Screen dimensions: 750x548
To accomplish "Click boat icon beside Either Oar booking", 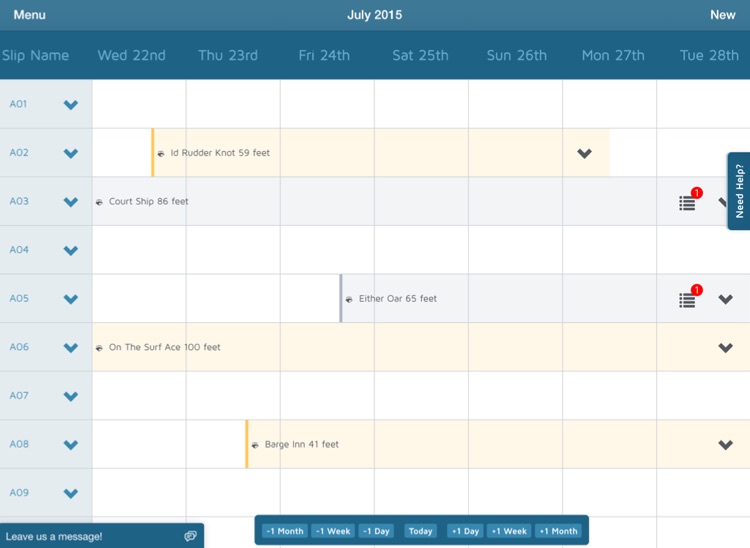I will pyautogui.click(x=349, y=299).
